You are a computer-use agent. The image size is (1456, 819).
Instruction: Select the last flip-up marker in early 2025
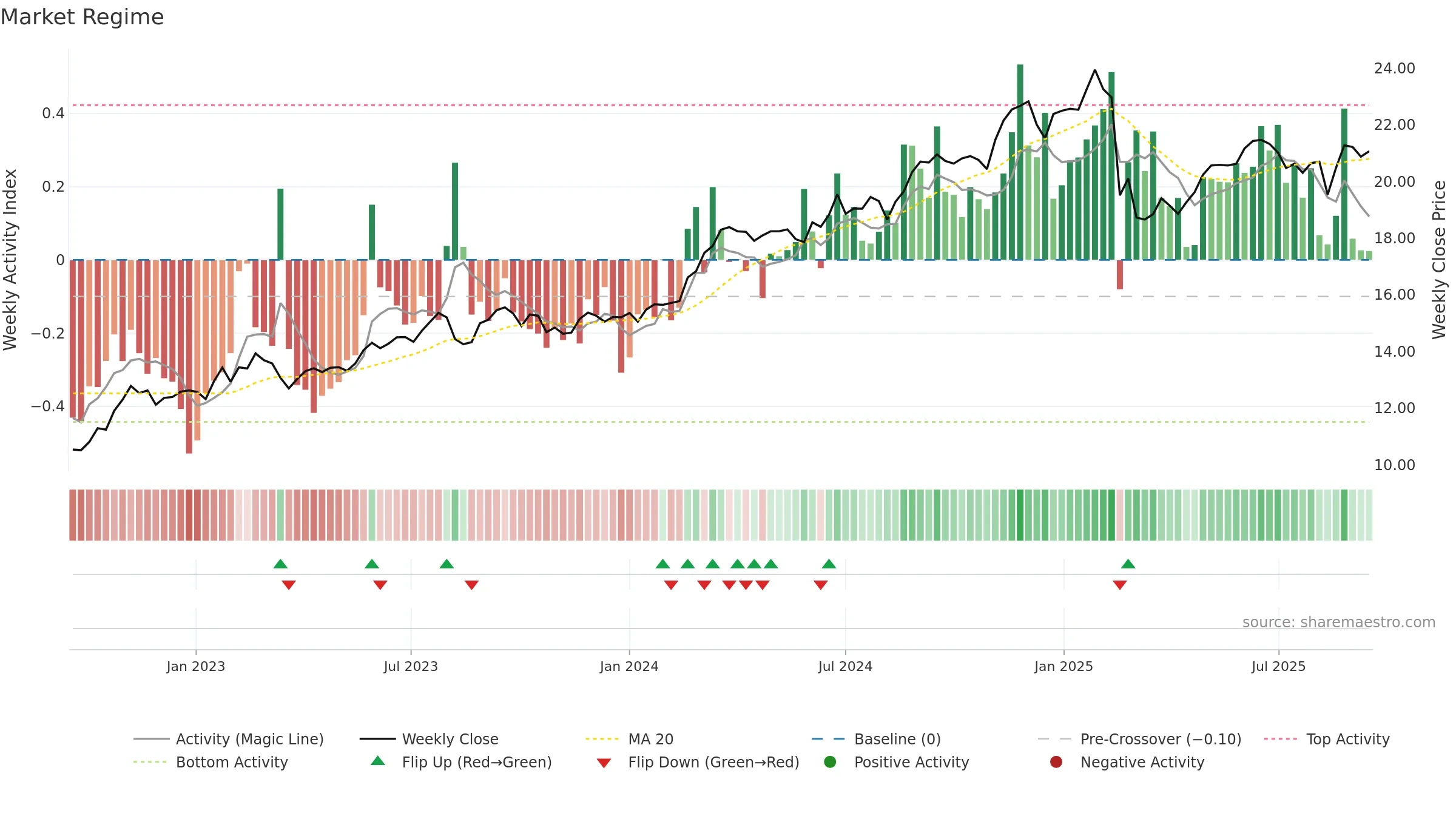pyautogui.click(x=1128, y=564)
